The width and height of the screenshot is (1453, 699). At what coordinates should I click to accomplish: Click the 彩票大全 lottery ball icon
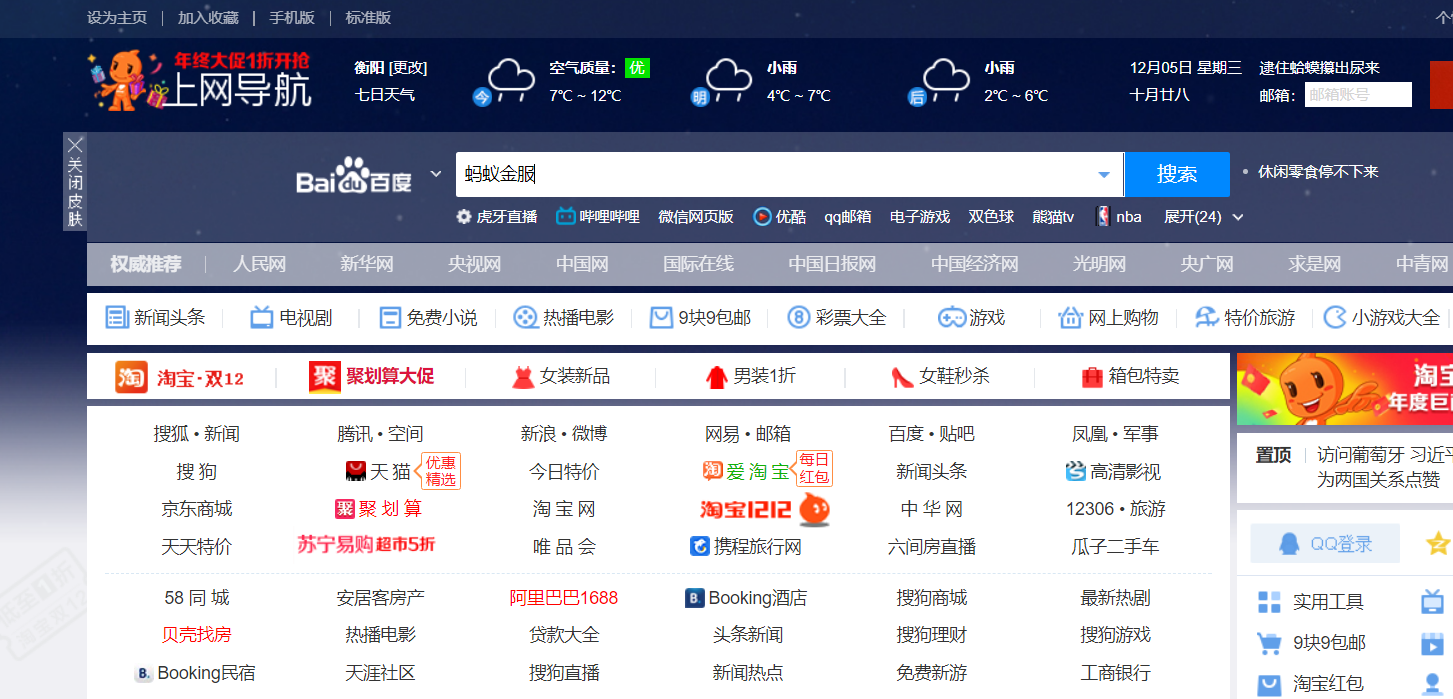pyautogui.click(x=799, y=318)
